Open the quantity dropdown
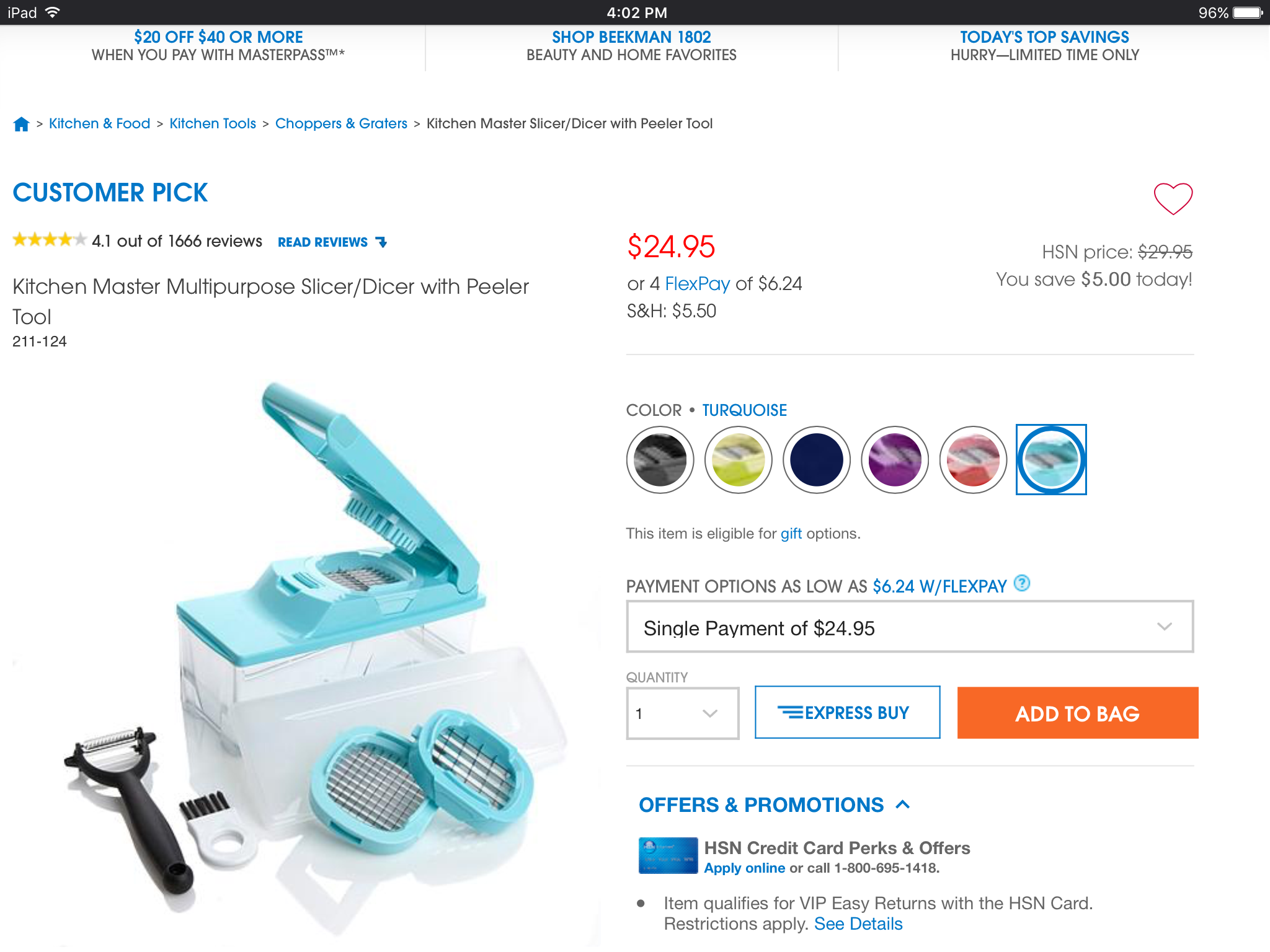Viewport: 1270px width, 952px height. (x=682, y=713)
